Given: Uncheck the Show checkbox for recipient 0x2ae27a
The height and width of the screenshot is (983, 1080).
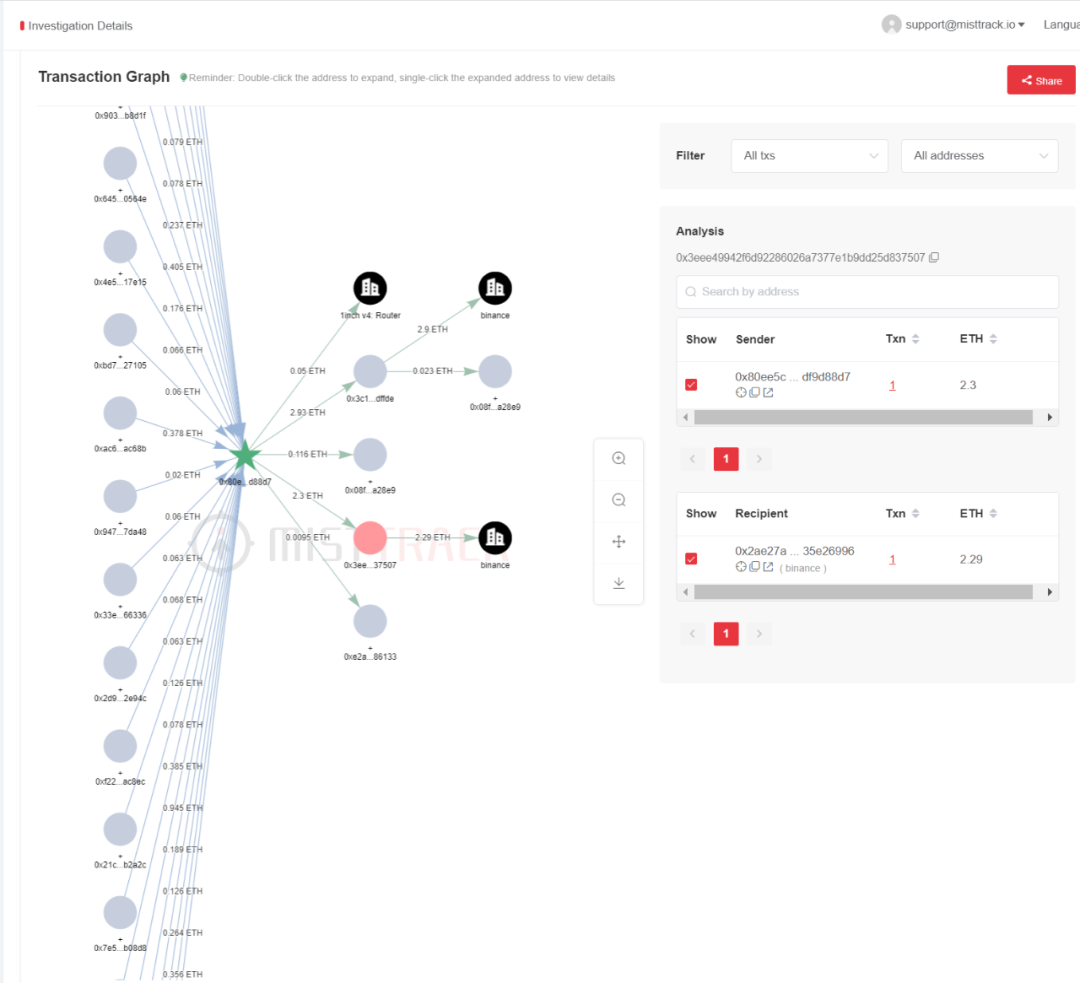Looking at the screenshot, I should [x=691, y=559].
